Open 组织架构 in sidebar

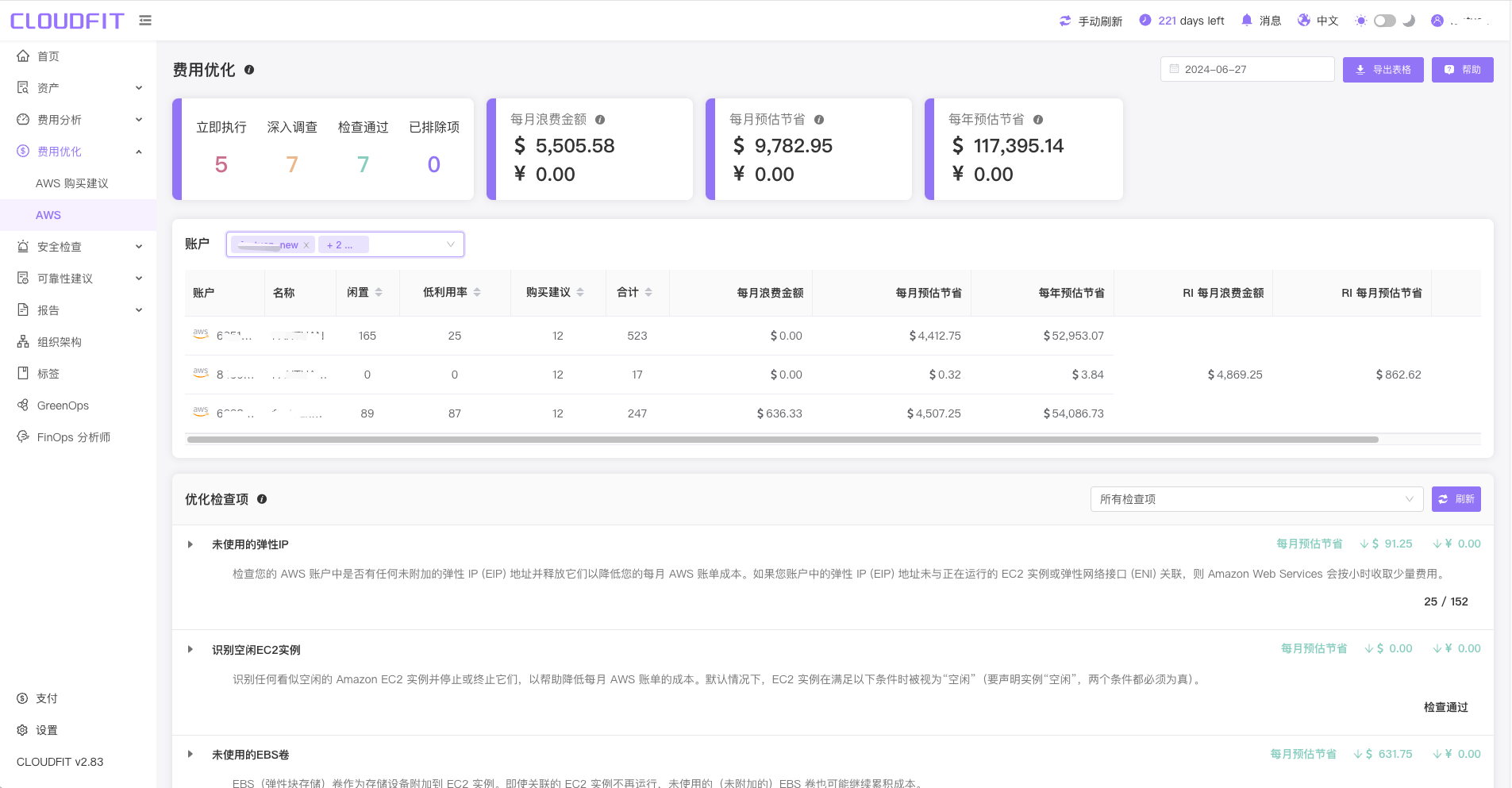78,342
